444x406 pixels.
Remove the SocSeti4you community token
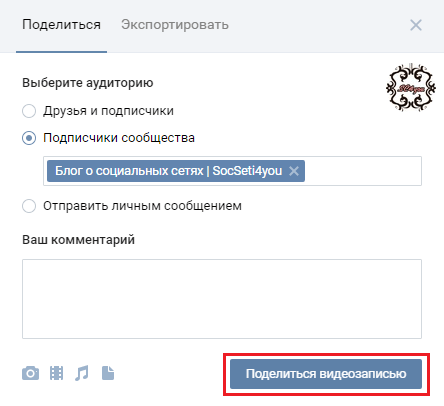(294, 171)
